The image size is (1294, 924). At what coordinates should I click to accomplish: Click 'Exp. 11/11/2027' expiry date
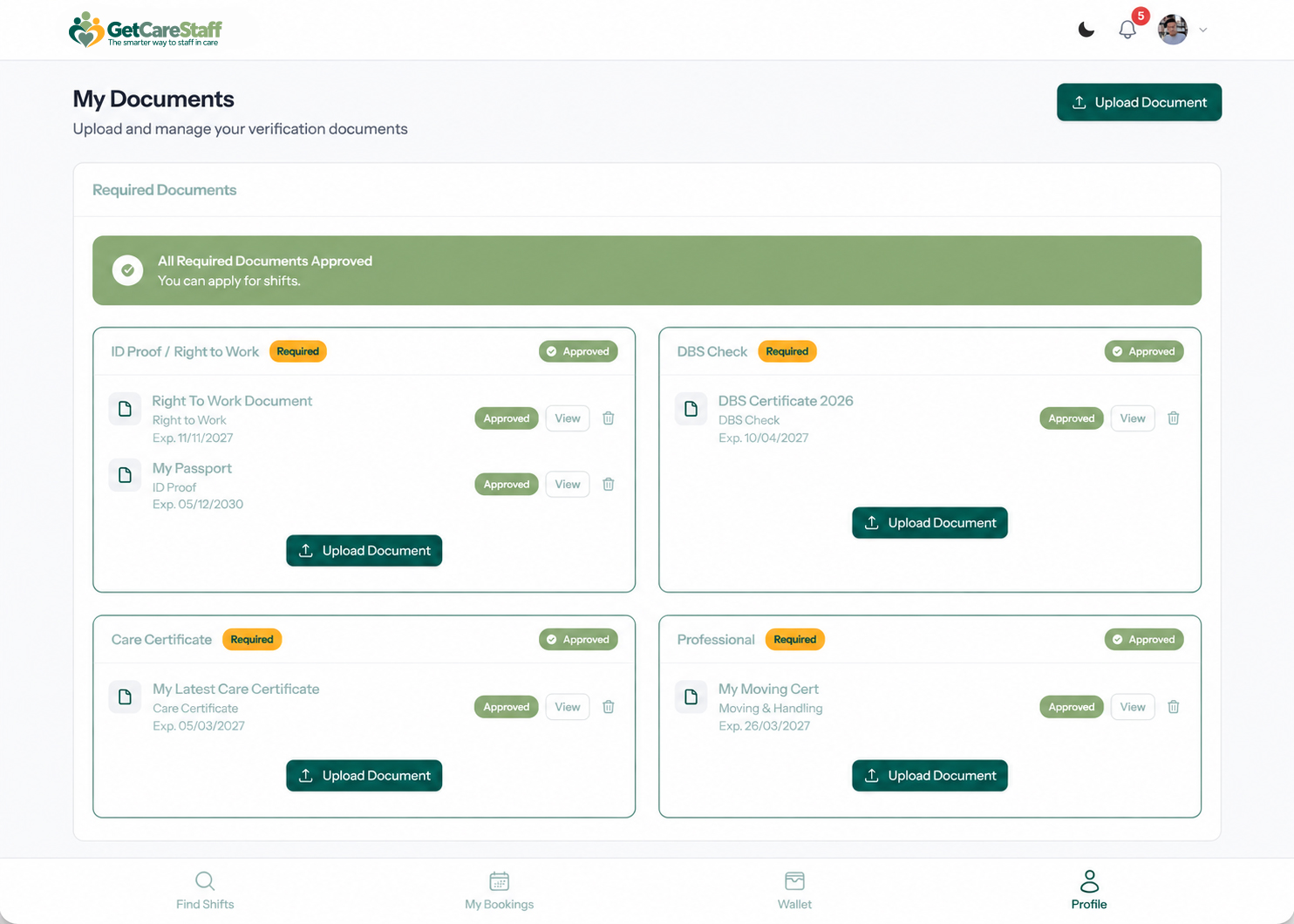coord(193,438)
